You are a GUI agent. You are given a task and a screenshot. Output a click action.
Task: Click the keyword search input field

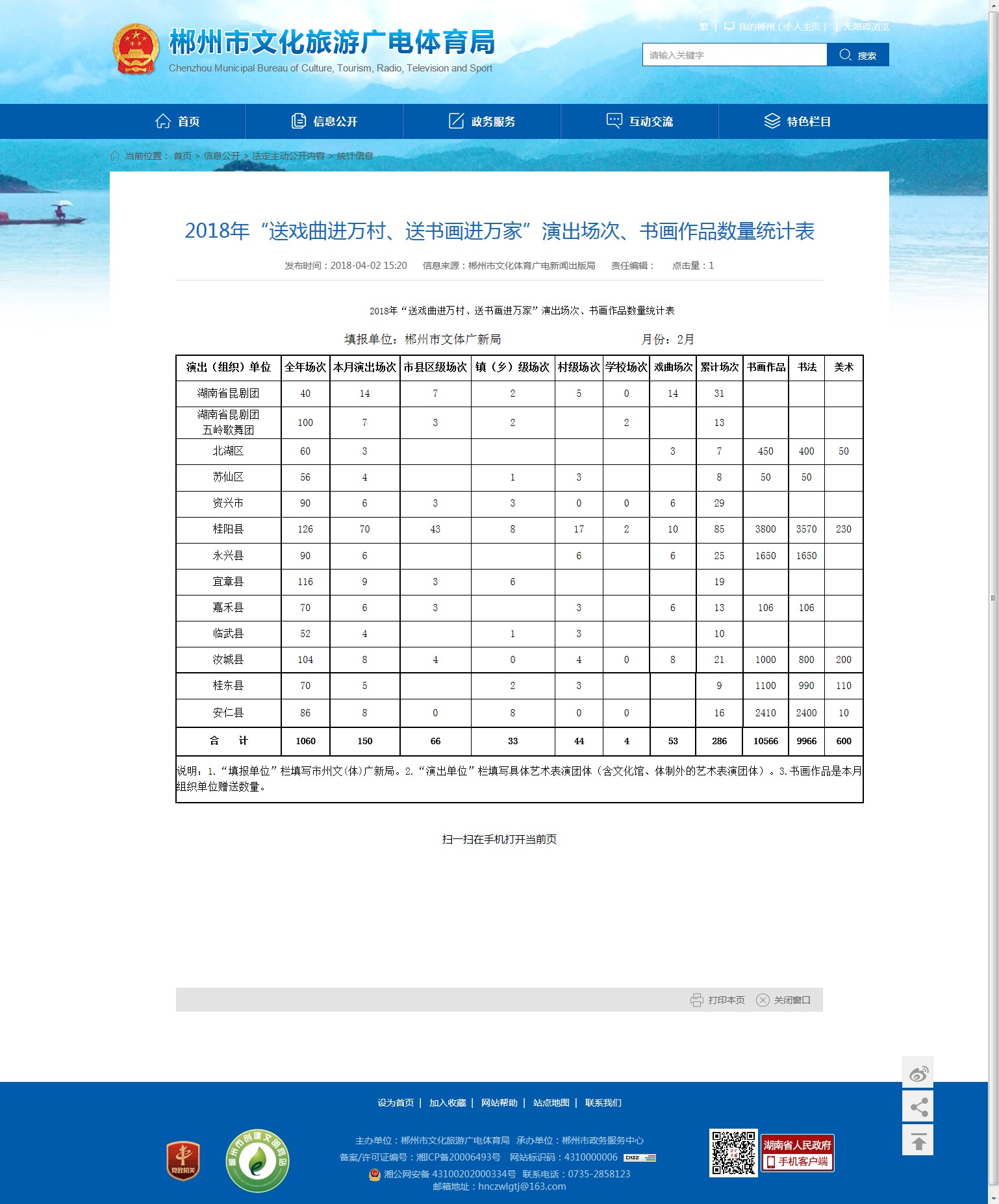point(734,55)
